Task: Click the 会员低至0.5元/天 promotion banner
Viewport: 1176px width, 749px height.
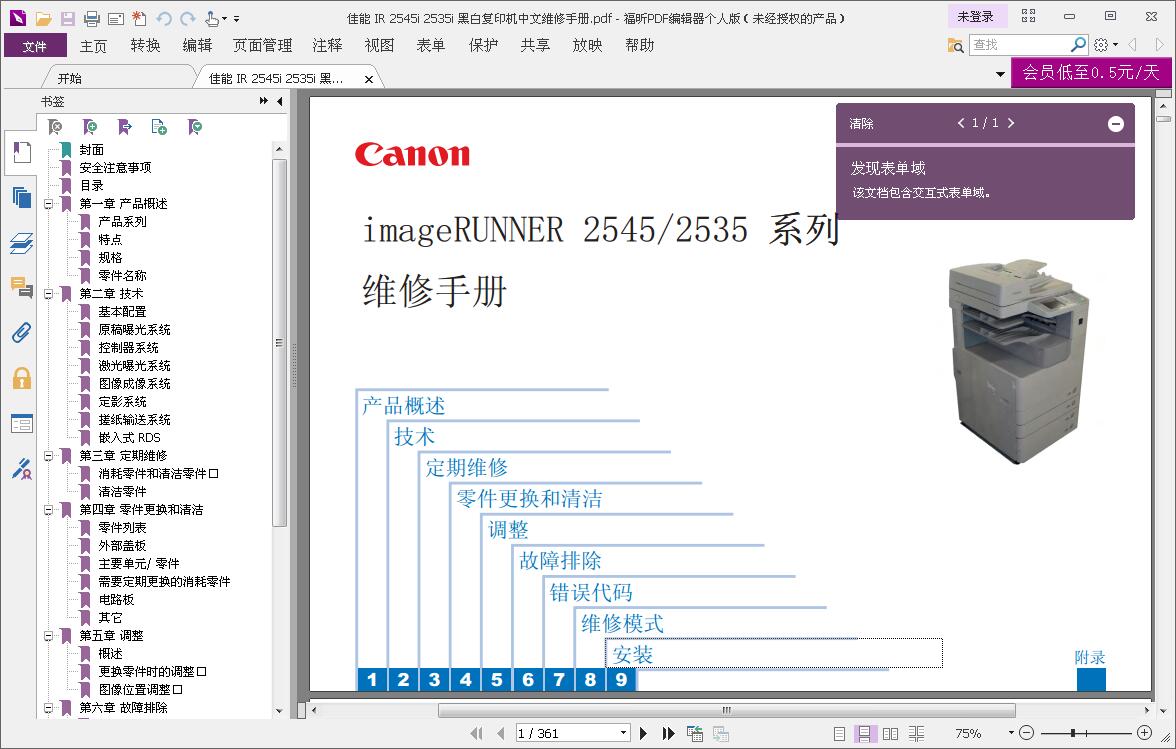Action: click(1090, 73)
